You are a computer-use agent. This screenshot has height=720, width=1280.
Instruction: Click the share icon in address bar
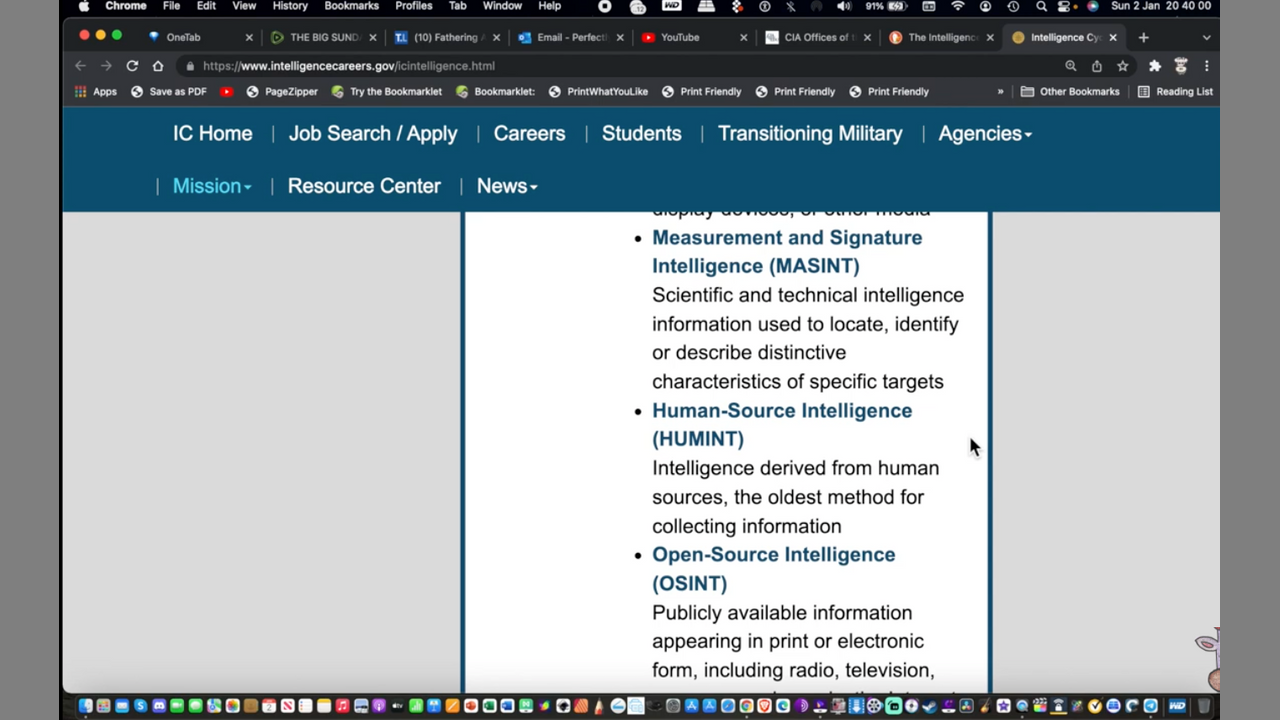pos(1097,66)
